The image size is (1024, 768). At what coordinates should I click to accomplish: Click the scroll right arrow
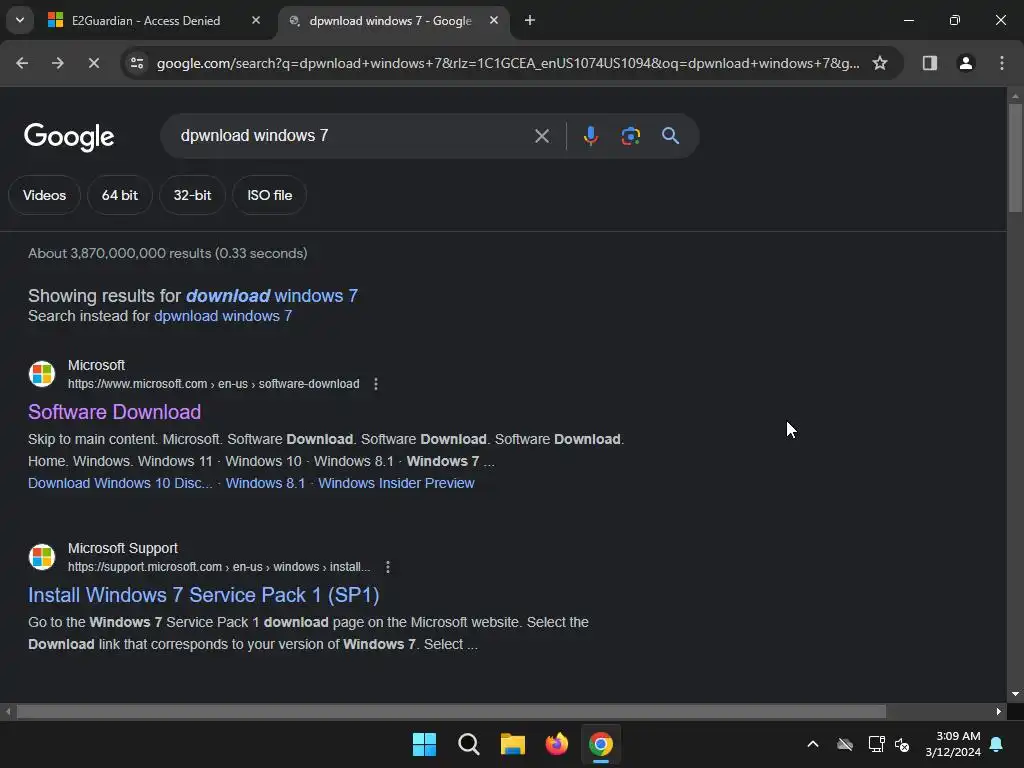click(999, 711)
